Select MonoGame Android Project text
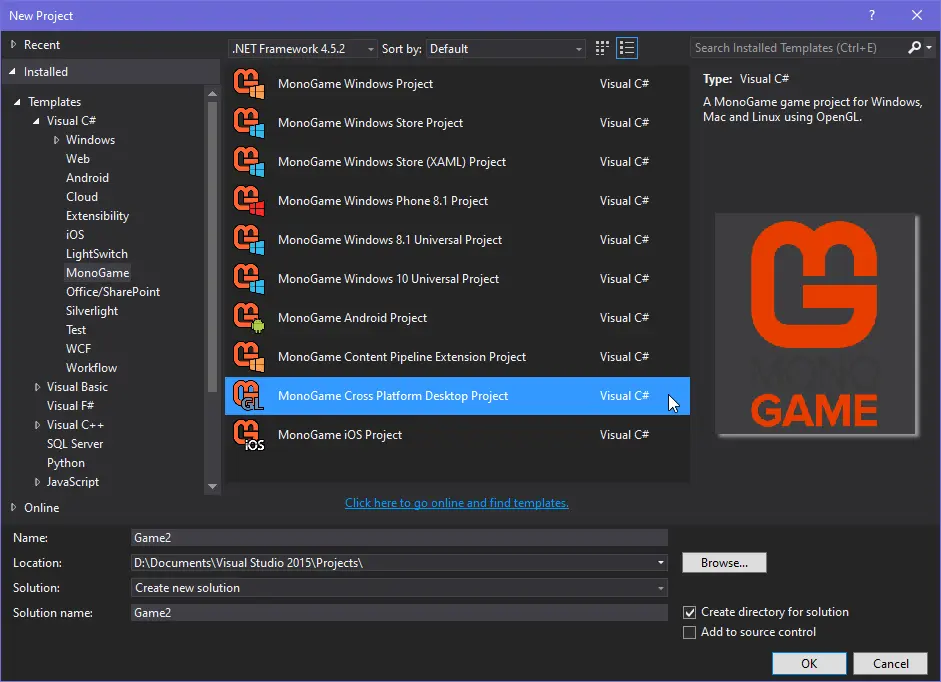The height and width of the screenshot is (682, 941). point(352,318)
